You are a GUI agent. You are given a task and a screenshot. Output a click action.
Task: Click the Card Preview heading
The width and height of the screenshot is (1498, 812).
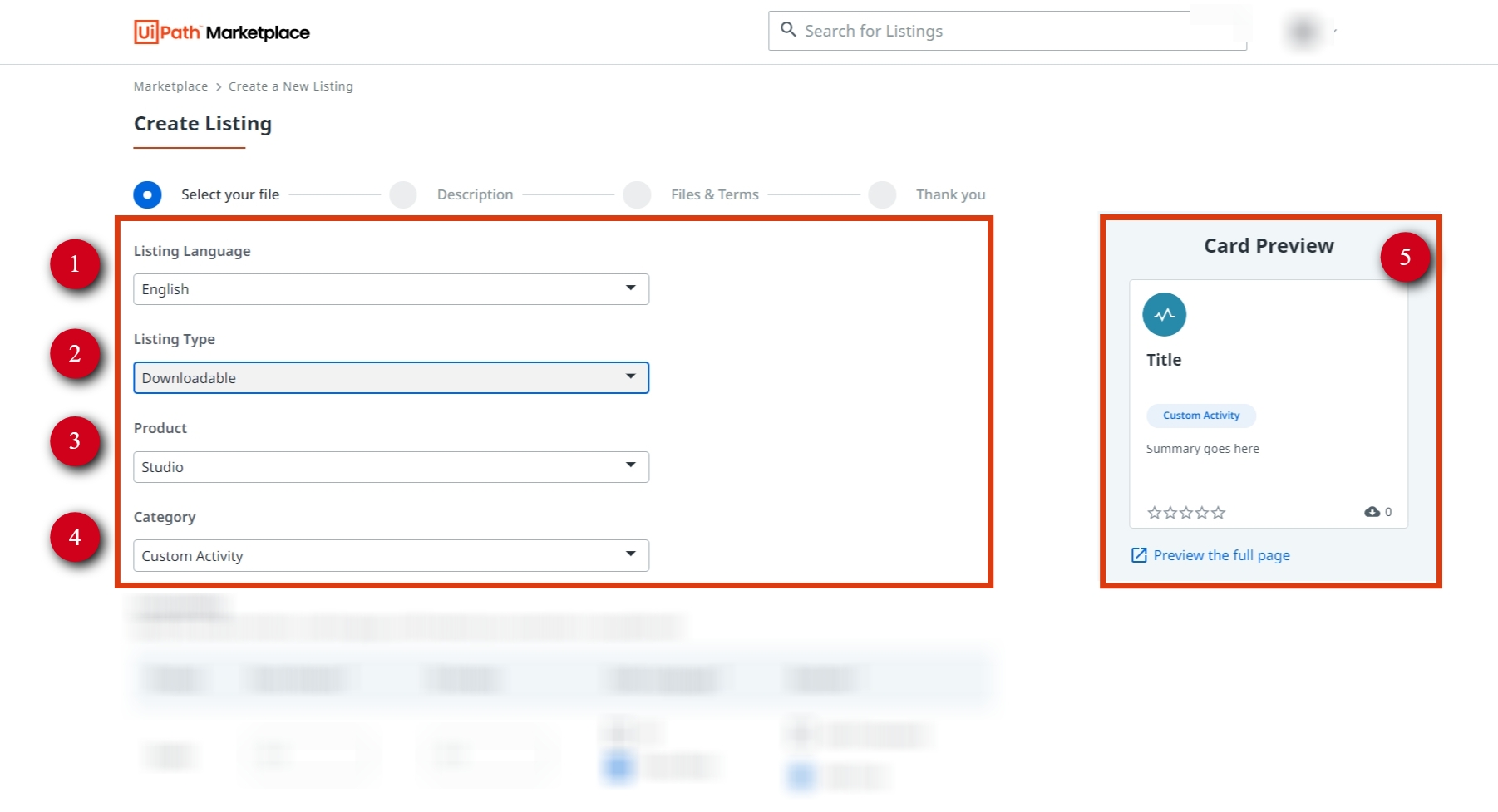(x=1269, y=246)
